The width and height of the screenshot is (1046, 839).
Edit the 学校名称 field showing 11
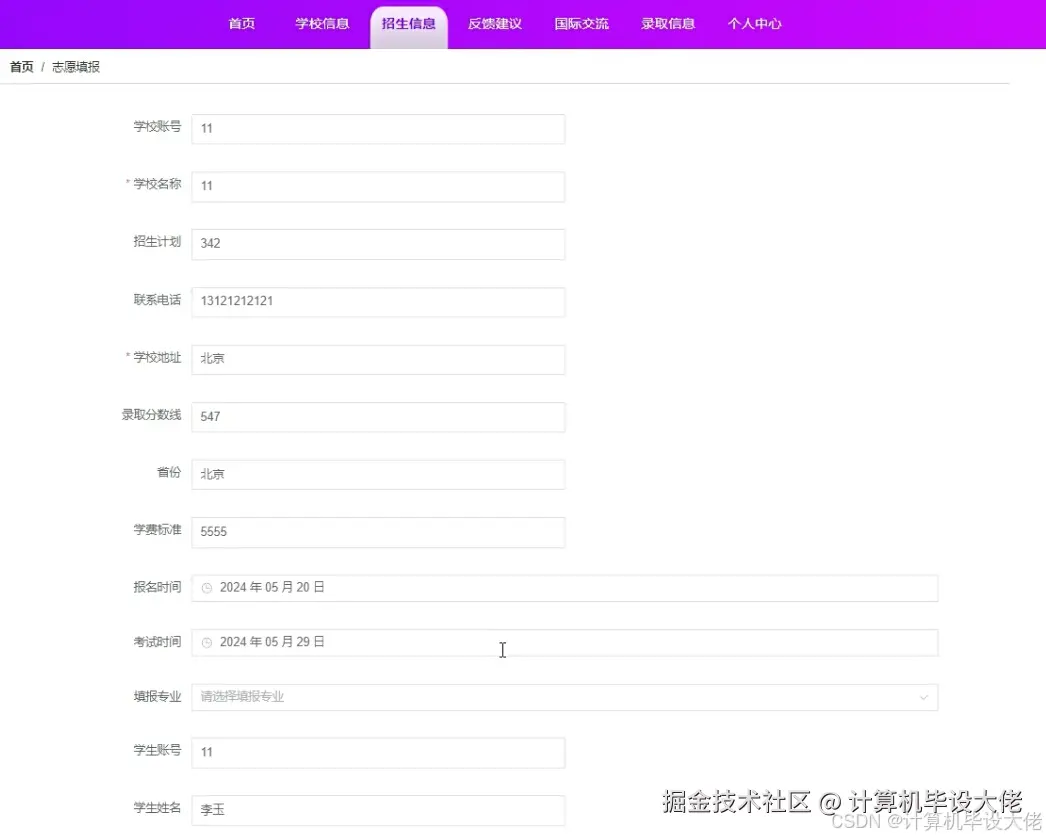click(x=378, y=186)
